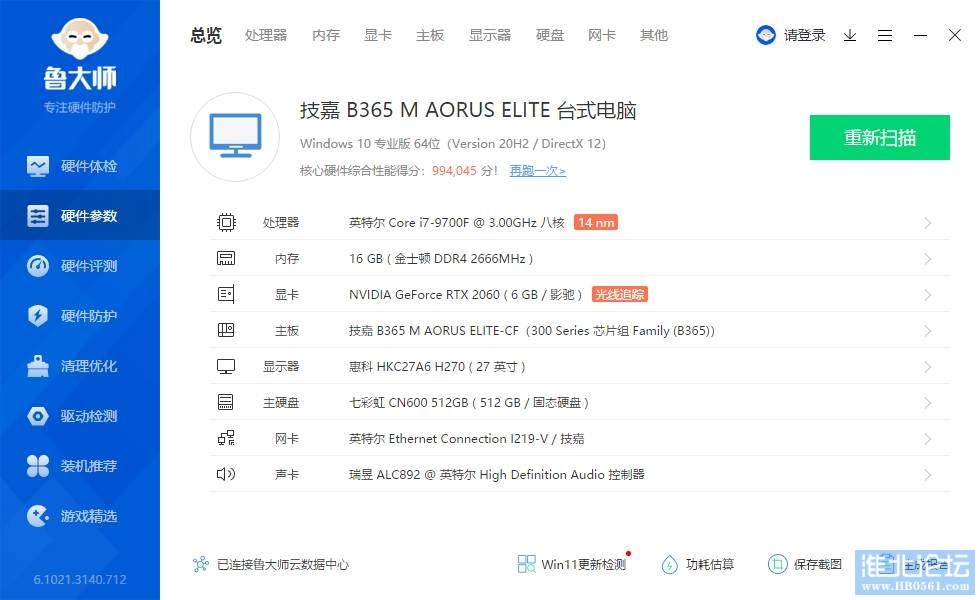Image resolution: width=980 pixels, height=600 pixels.
Task: Click the 显卡 row graphics card icon
Action: pos(226,294)
